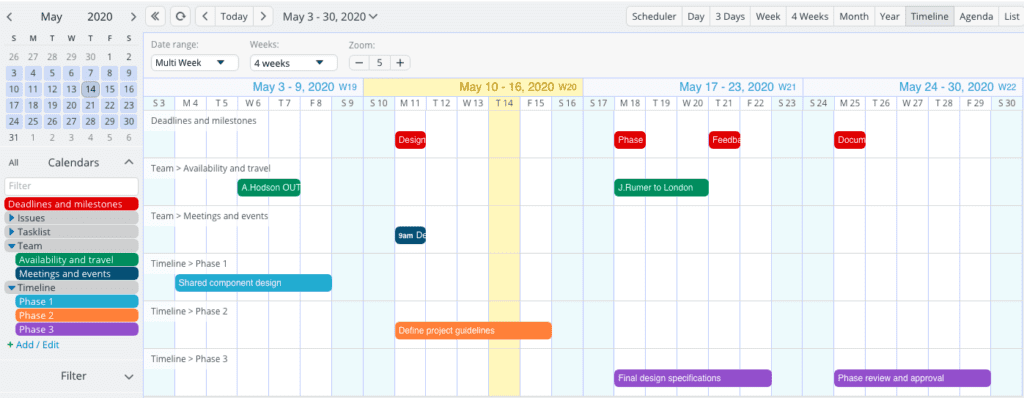The image size is (1024, 398).
Task: Click the Add / Edit calendars link
Action: [33, 344]
